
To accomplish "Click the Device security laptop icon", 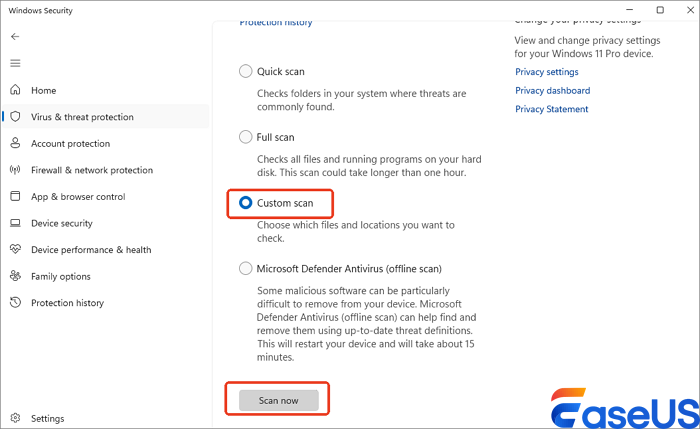I will click(x=15, y=223).
